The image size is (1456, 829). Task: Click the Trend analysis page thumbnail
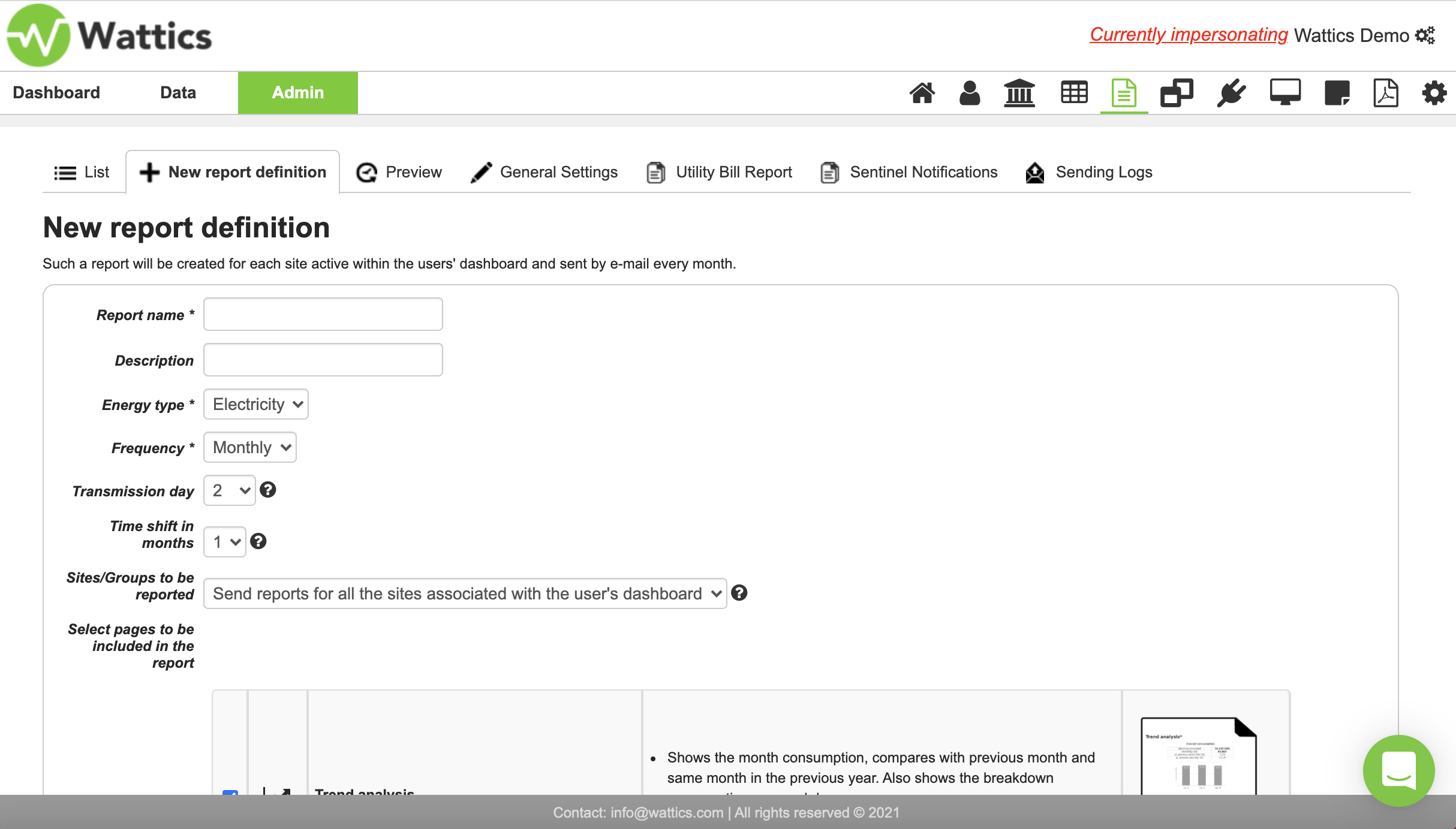click(1198, 756)
